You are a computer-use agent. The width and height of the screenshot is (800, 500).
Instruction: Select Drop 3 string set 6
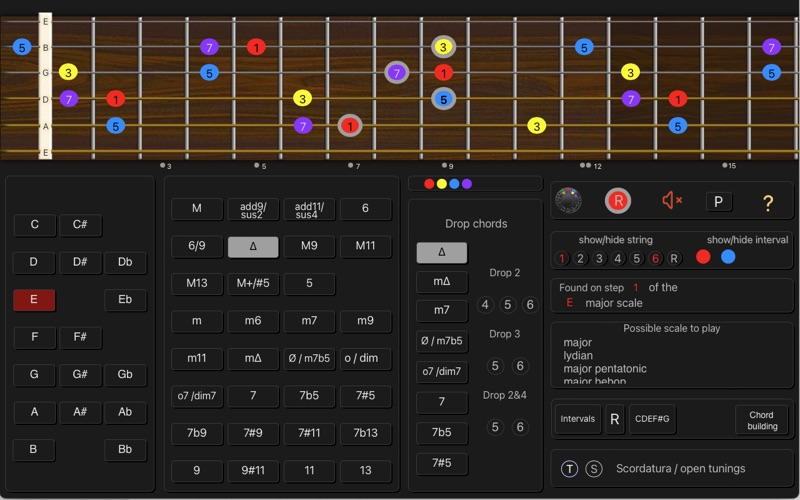coord(520,366)
